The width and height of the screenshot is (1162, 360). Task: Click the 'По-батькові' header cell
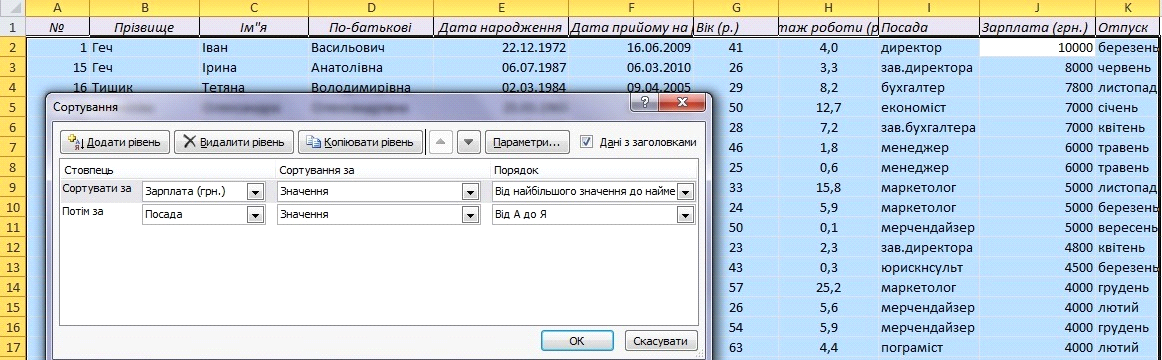(x=371, y=27)
